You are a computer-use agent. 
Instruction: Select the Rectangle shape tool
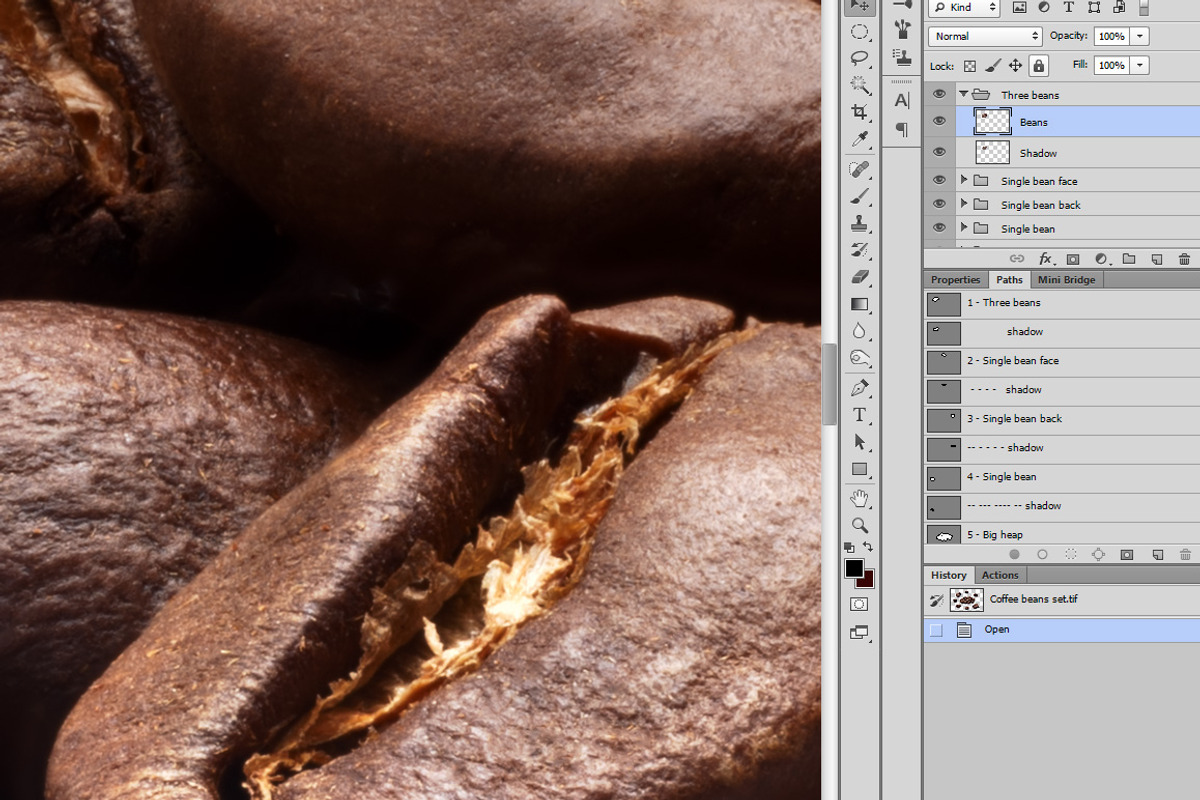point(859,469)
